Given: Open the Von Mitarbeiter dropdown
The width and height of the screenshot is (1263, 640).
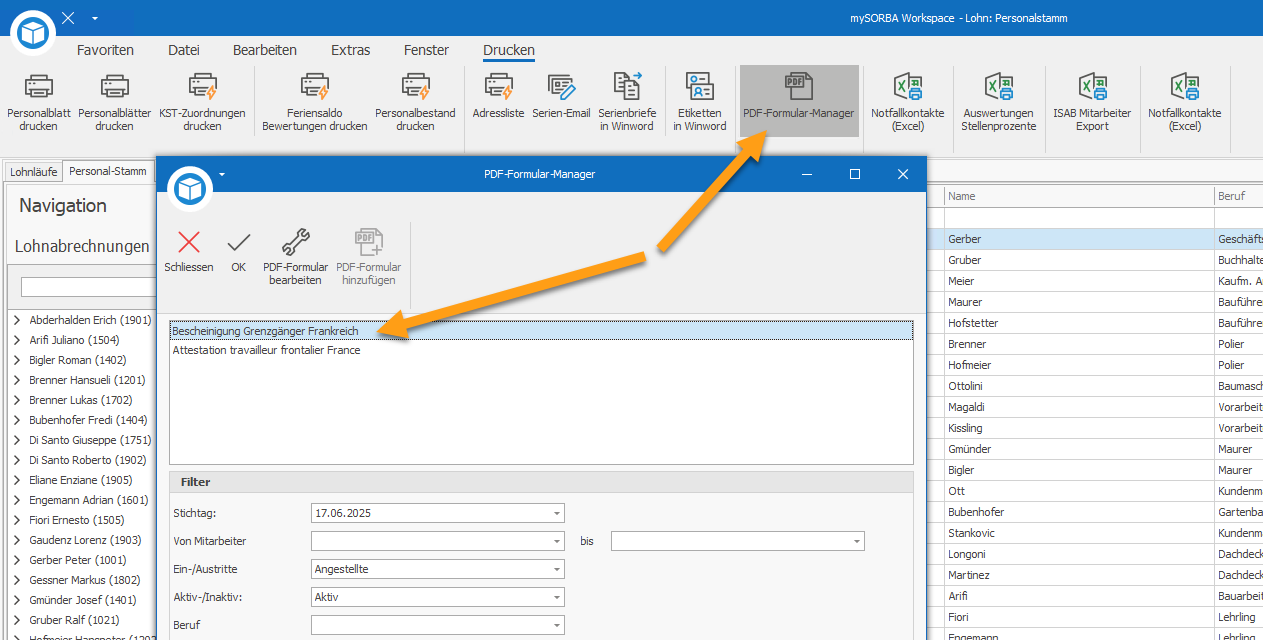Looking at the screenshot, I should 557,541.
